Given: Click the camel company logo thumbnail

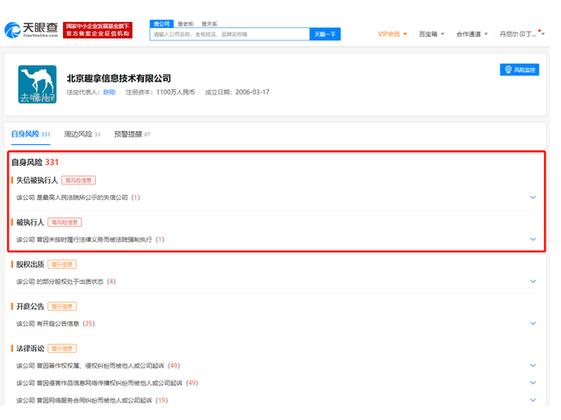Looking at the screenshot, I should tap(37, 84).
